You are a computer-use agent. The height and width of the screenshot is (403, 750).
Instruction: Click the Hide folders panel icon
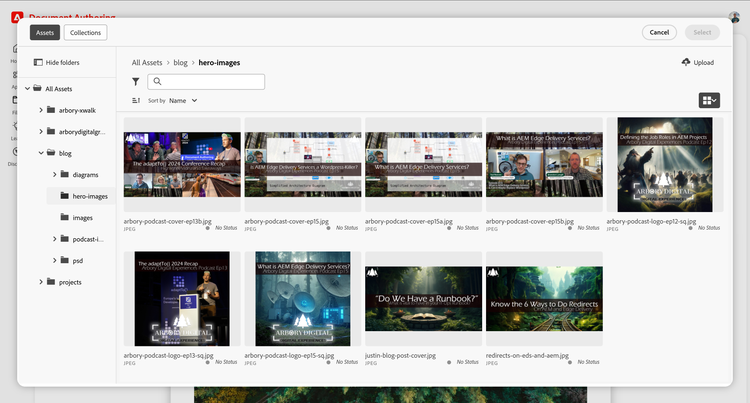click(x=37, y=62)
